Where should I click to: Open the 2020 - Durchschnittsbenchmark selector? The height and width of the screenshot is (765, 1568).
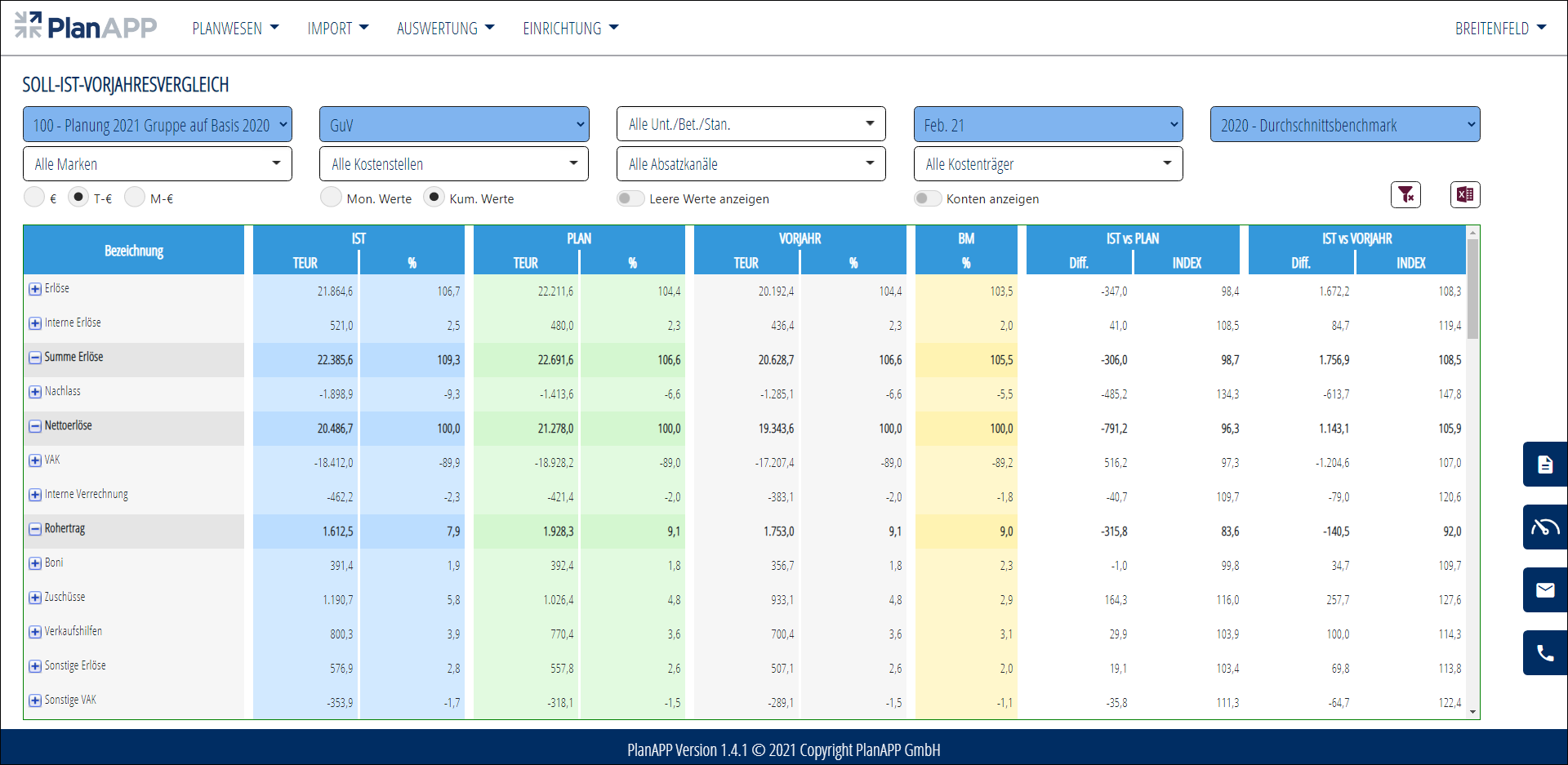pos(1344,125)
